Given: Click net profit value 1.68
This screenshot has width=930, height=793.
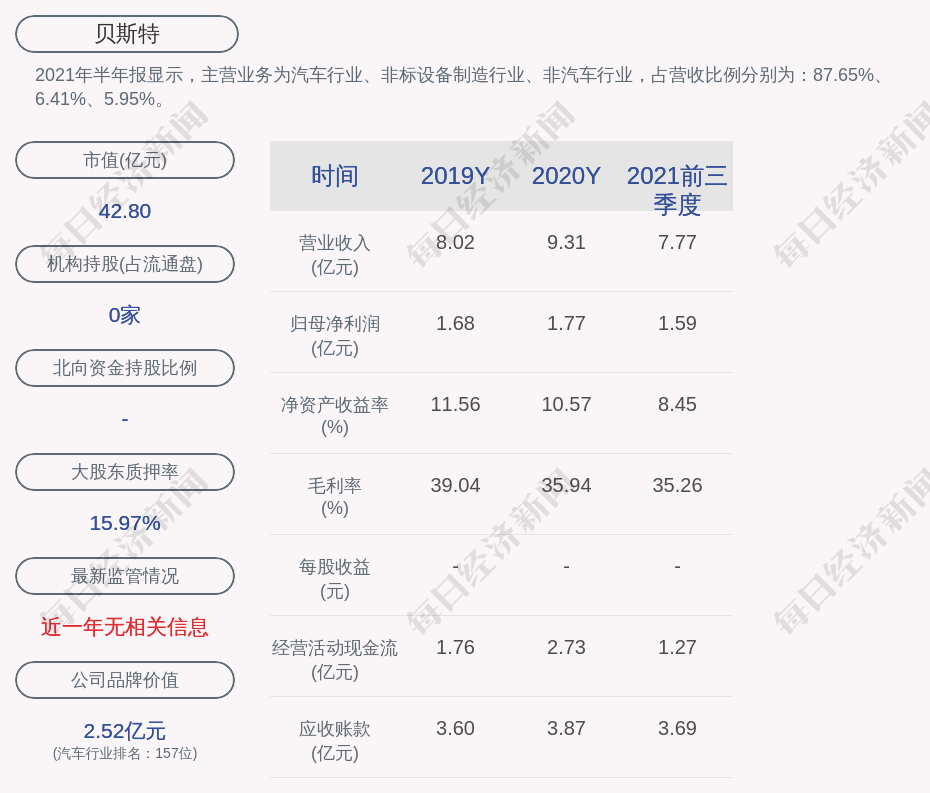Looking at the screenshot, I should tap(455, 323).
